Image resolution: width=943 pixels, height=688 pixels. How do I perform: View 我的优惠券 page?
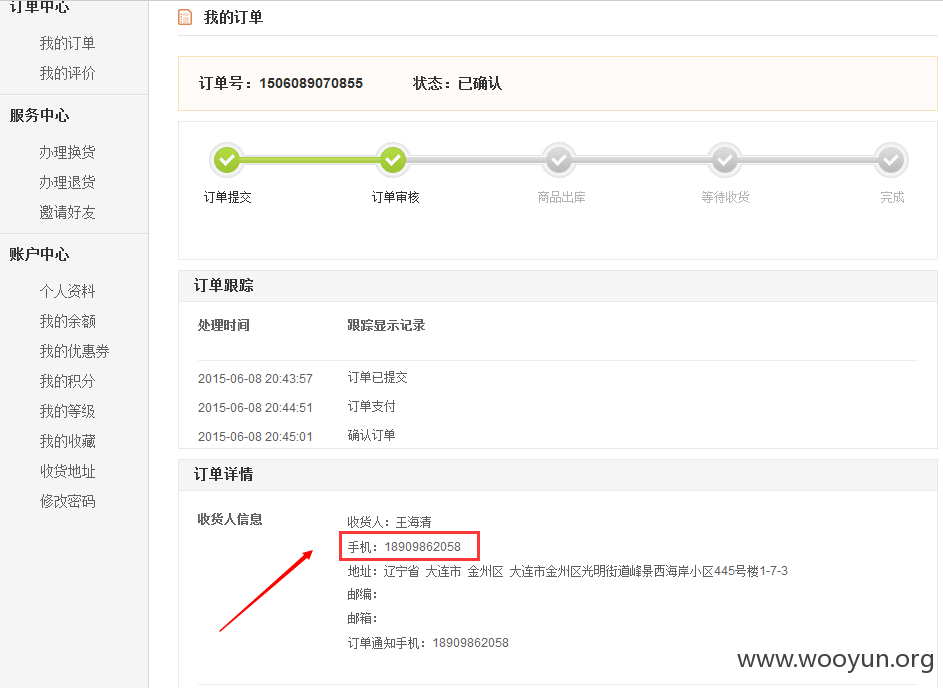(75, 351)
